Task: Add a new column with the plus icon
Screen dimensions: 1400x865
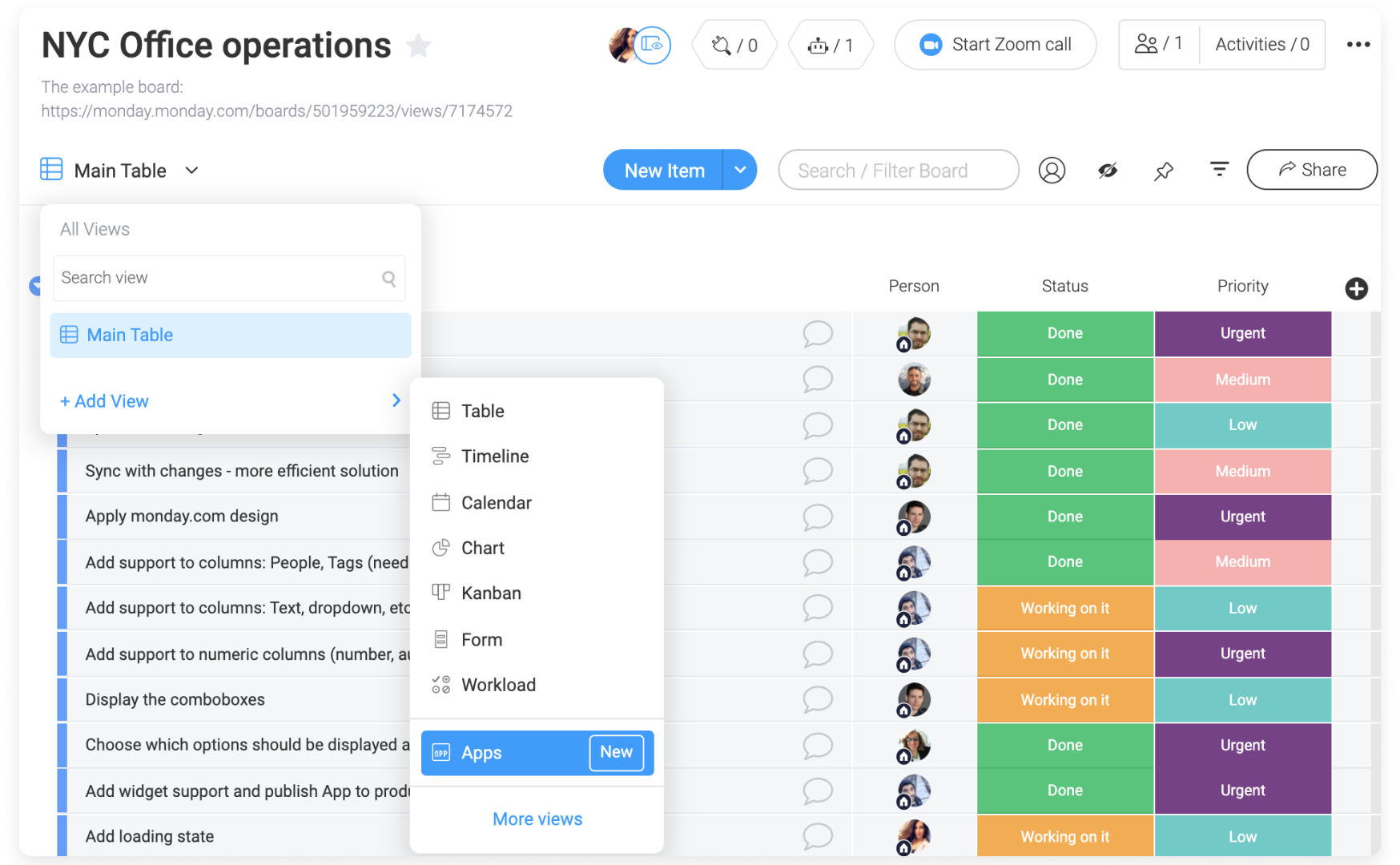Action: pos(1357,289)
